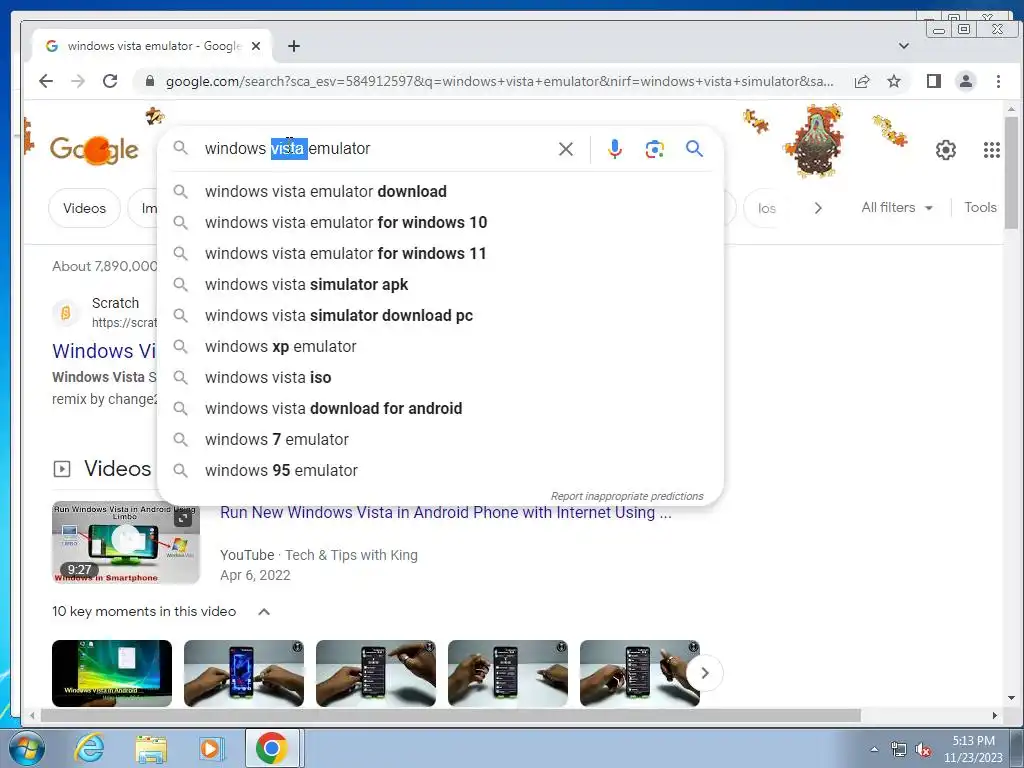Click the browser forward arrow

click(x=78, y=81)
